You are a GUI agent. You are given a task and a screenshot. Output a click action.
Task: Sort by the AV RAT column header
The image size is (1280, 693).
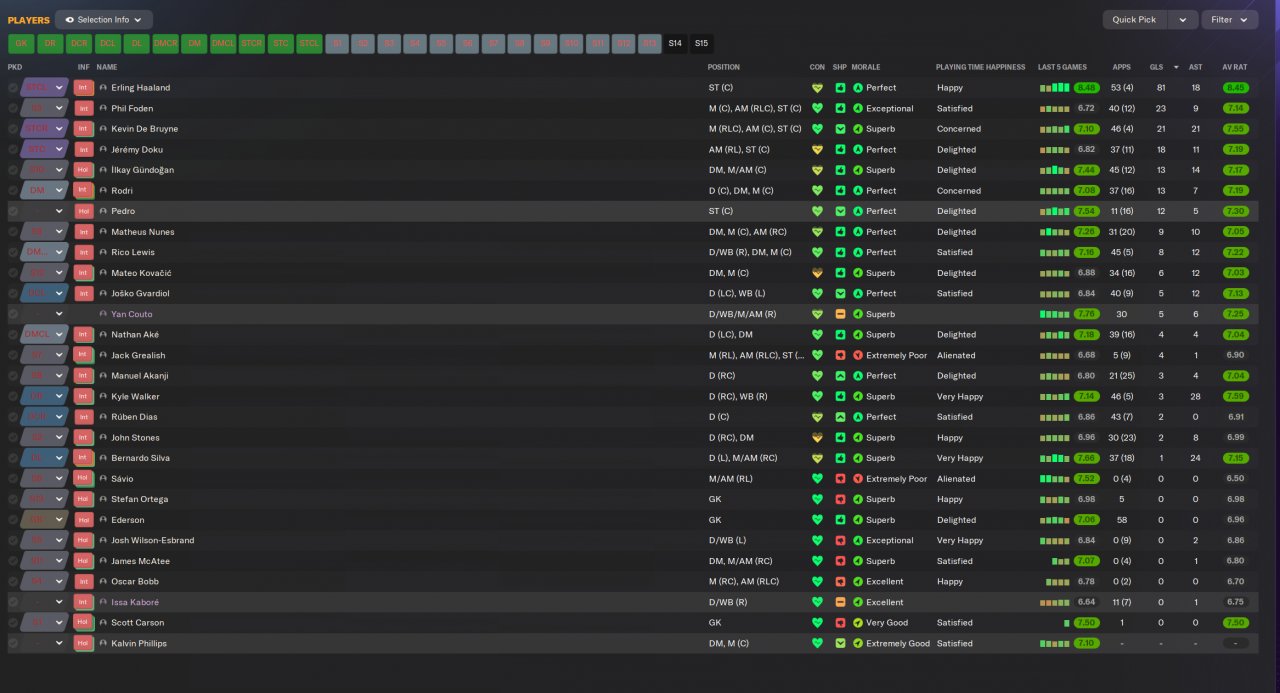click(x=1234, y=67)
